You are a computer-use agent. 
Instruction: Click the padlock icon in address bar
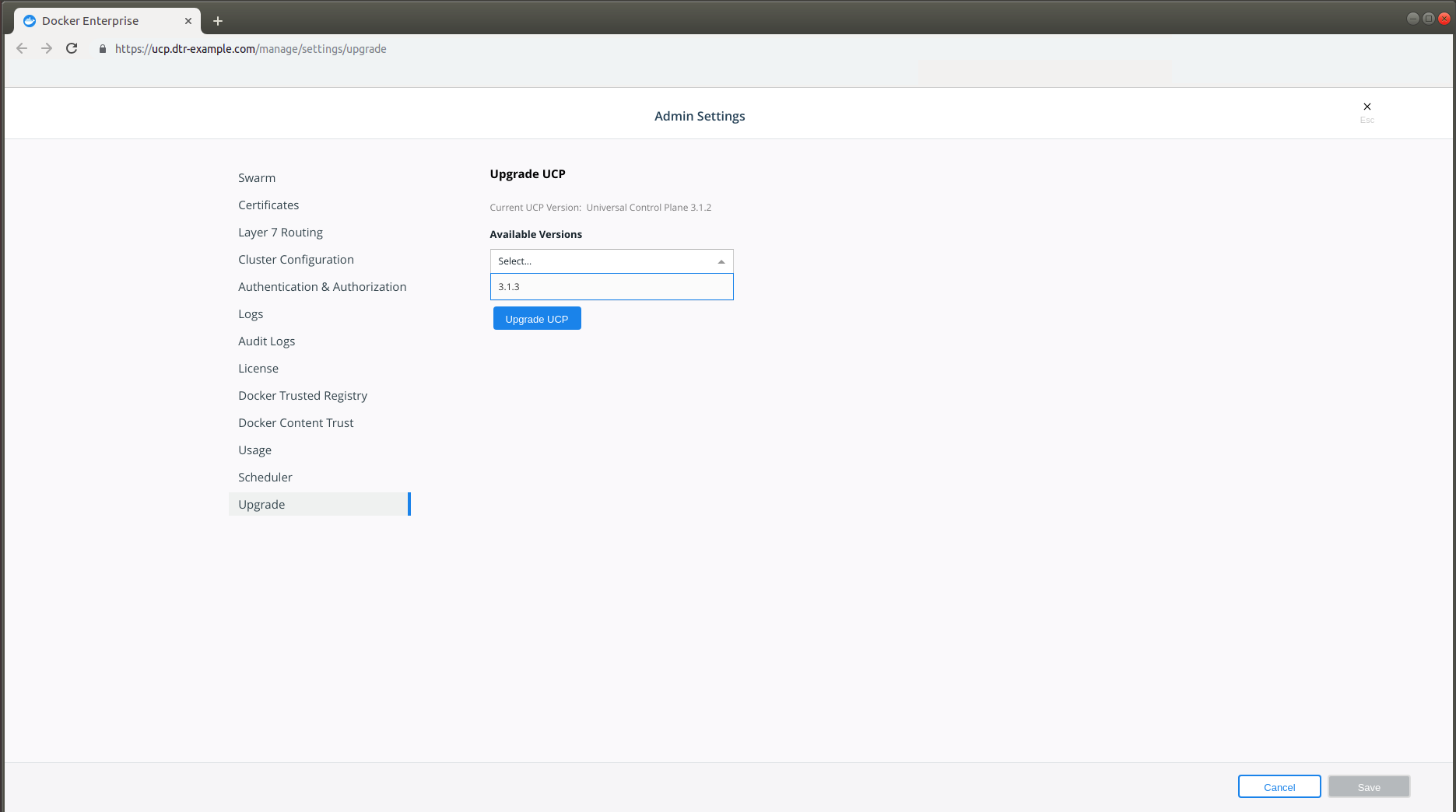point(102,49)
